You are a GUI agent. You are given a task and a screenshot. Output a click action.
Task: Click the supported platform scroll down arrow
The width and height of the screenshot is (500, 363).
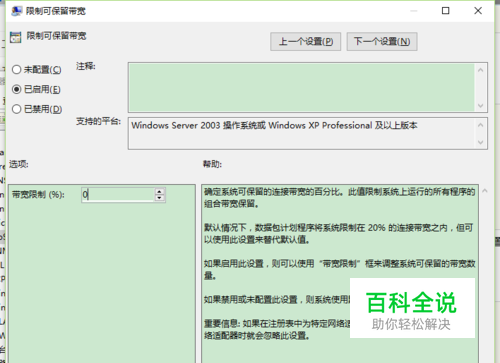pos(480,142)
